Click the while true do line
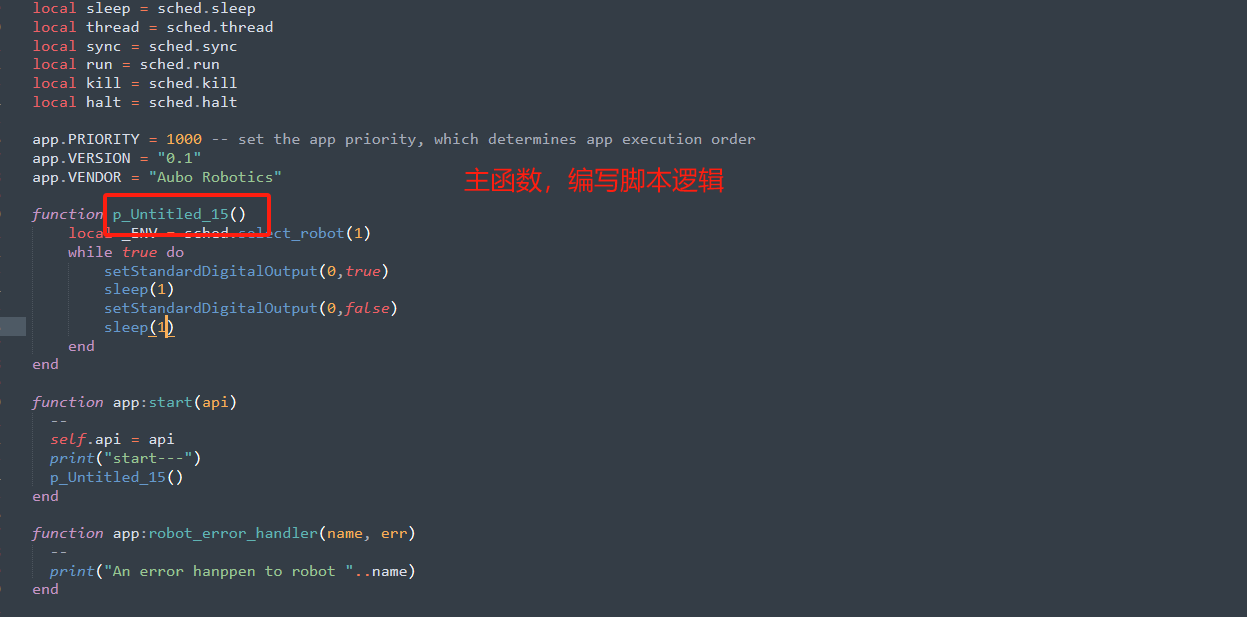Image resolution: width=1247 pixels, height=617 pixels. [126, 252]
